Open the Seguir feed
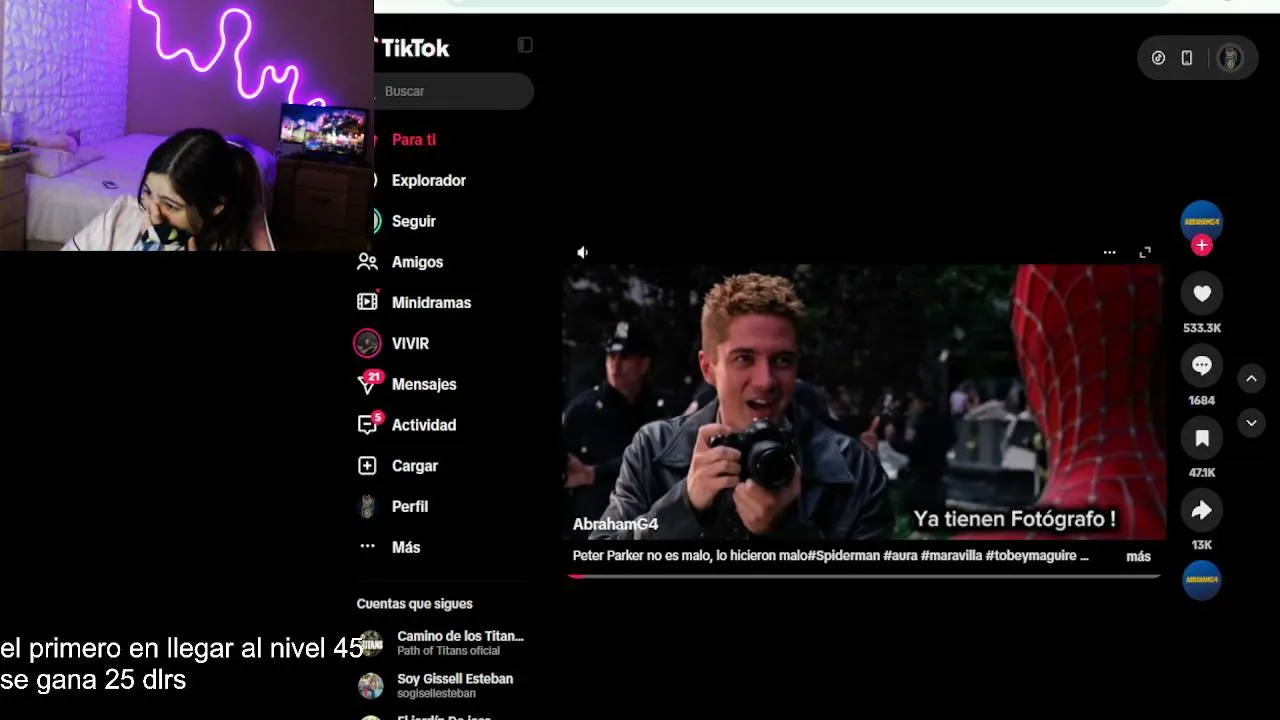The image size is (1280, 720). click(x=414, y=221)
